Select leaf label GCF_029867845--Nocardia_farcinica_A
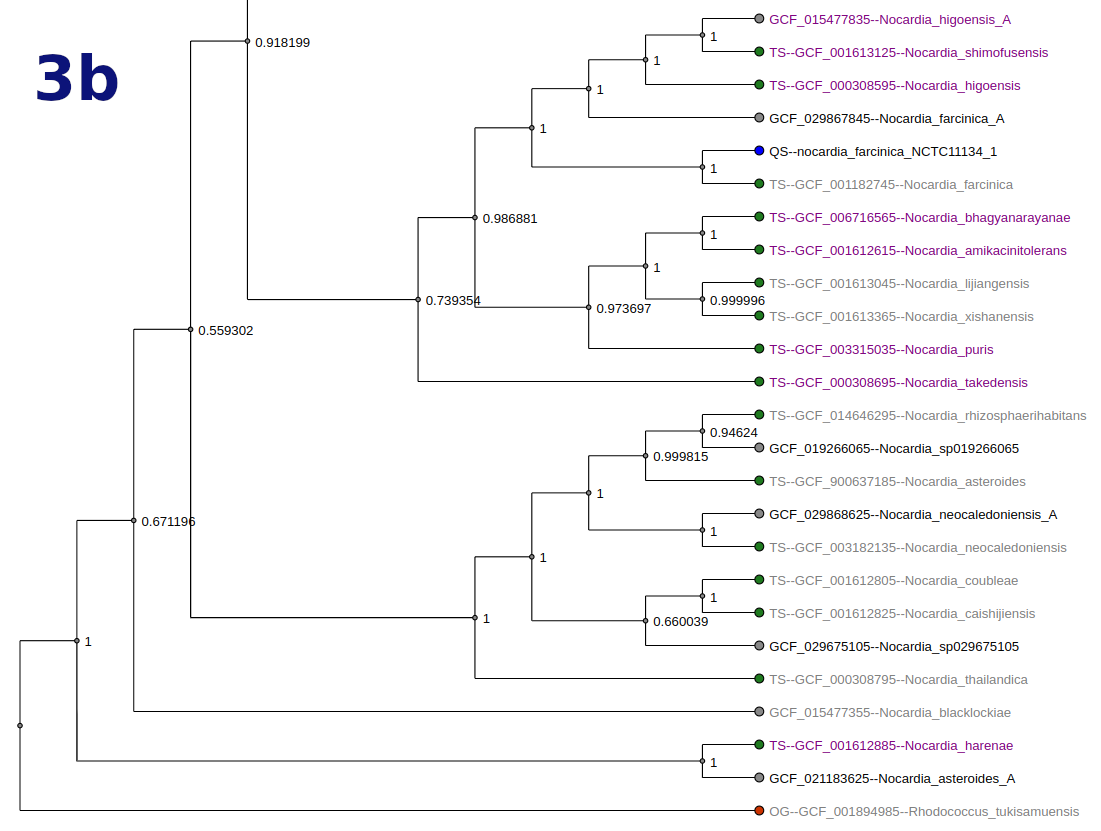 click(887, 119)
